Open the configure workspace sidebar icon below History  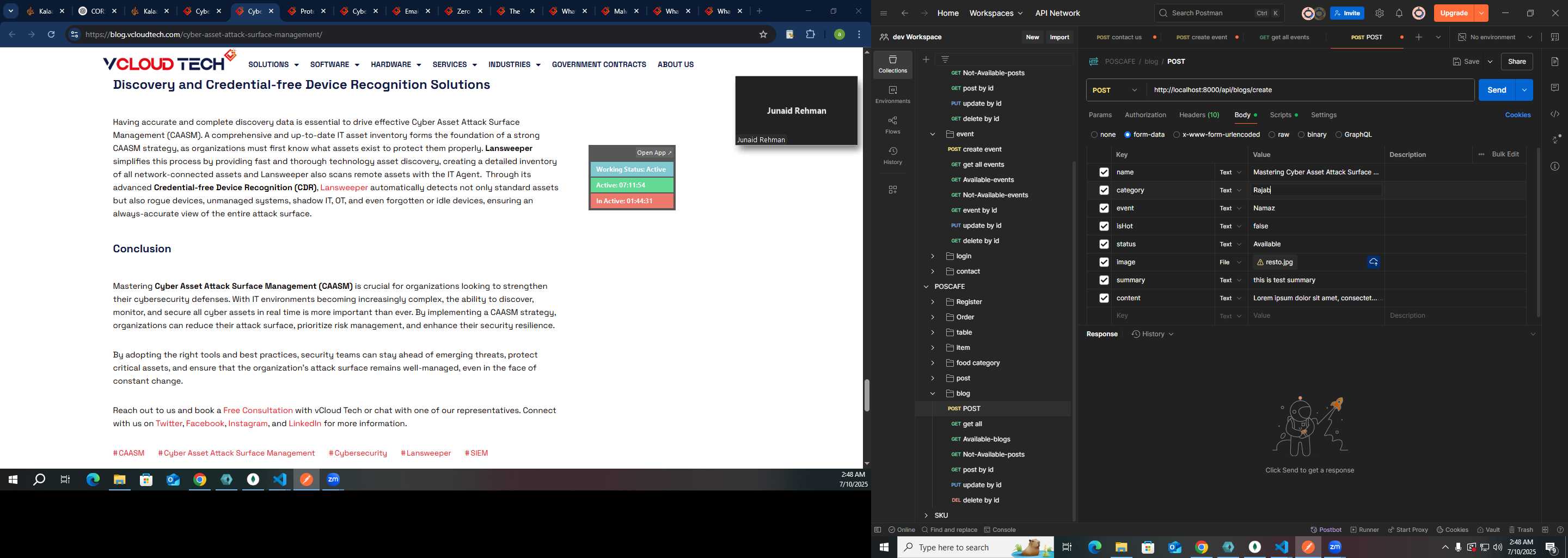point(892,190)
